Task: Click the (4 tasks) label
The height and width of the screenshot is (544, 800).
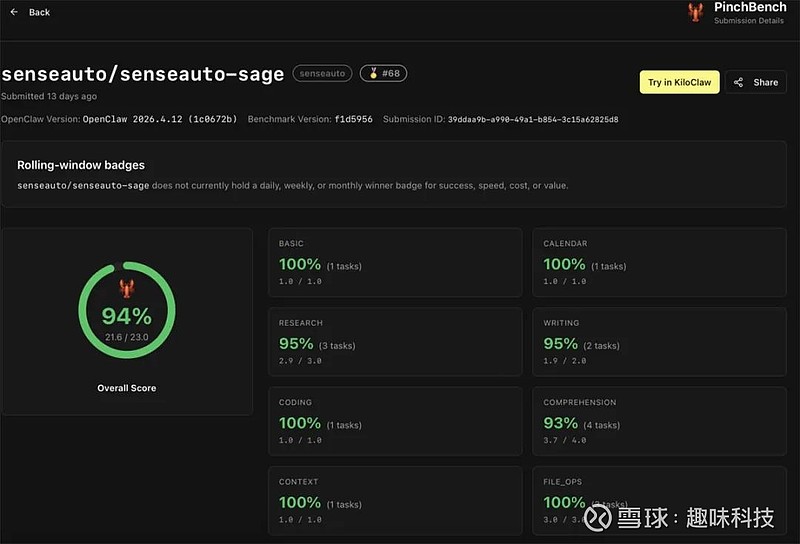Action: point(602,425)
